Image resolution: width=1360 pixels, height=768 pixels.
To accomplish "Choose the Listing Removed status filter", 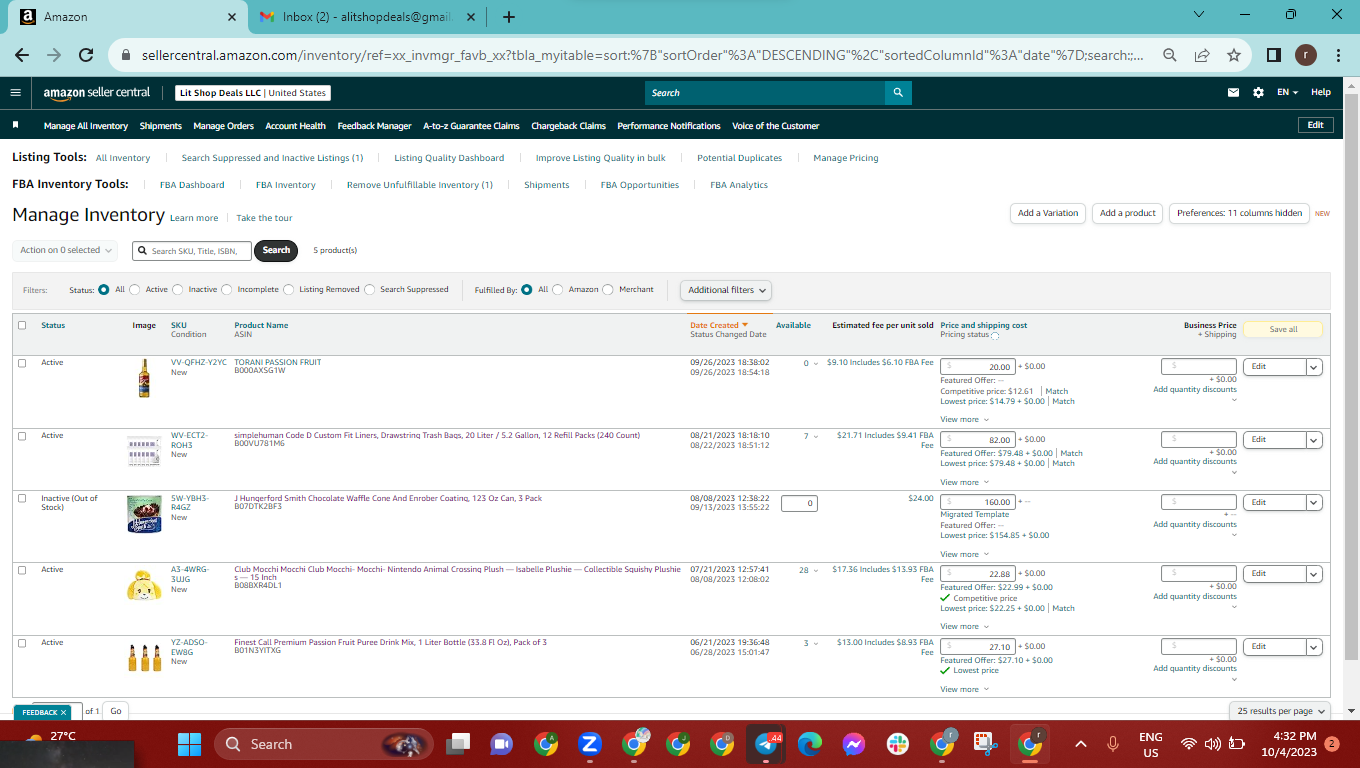I will pyautogui.click(x=288, y=290).
